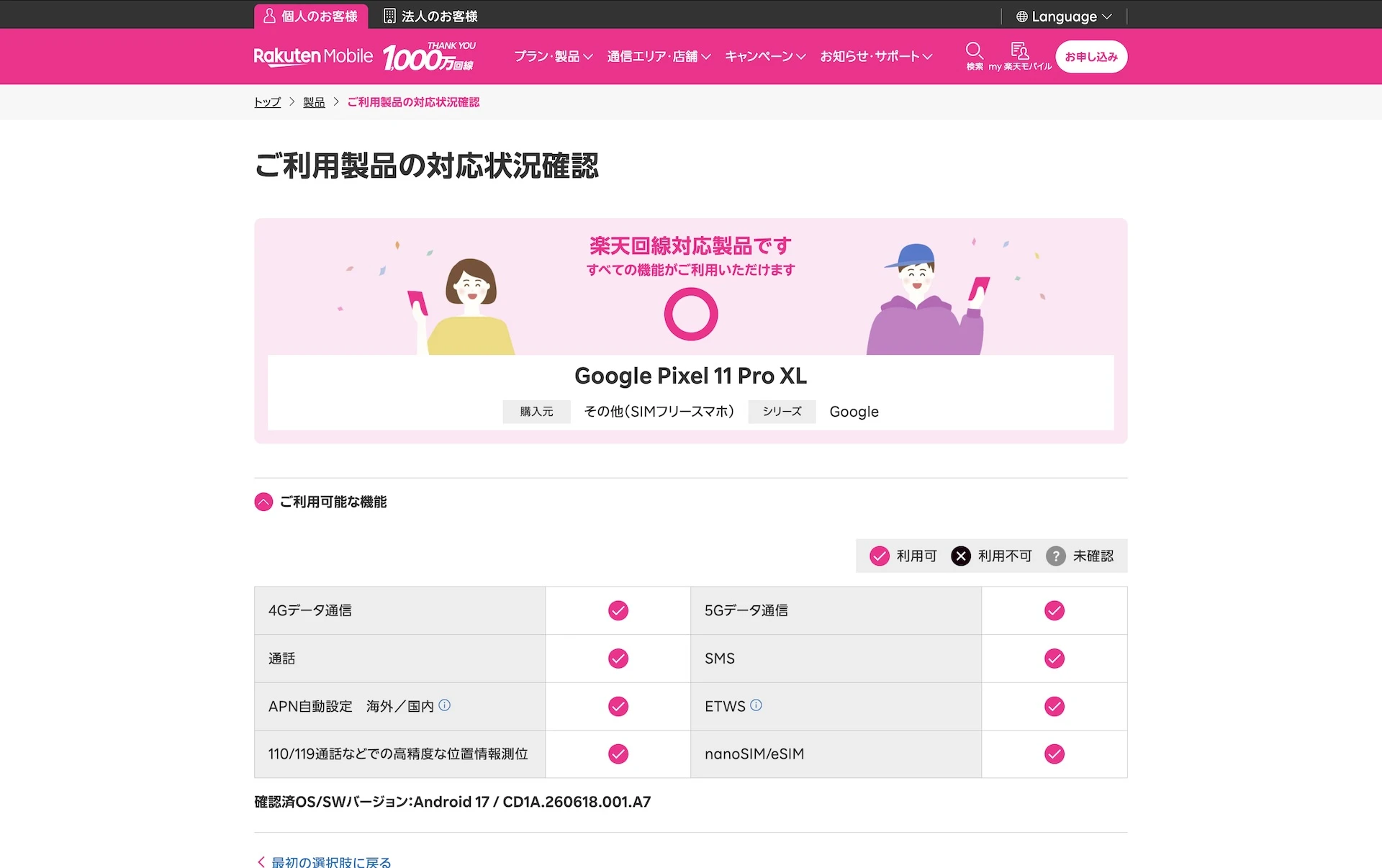
Task: Open the Language dropdown
Action: [x=1064, y=16]
